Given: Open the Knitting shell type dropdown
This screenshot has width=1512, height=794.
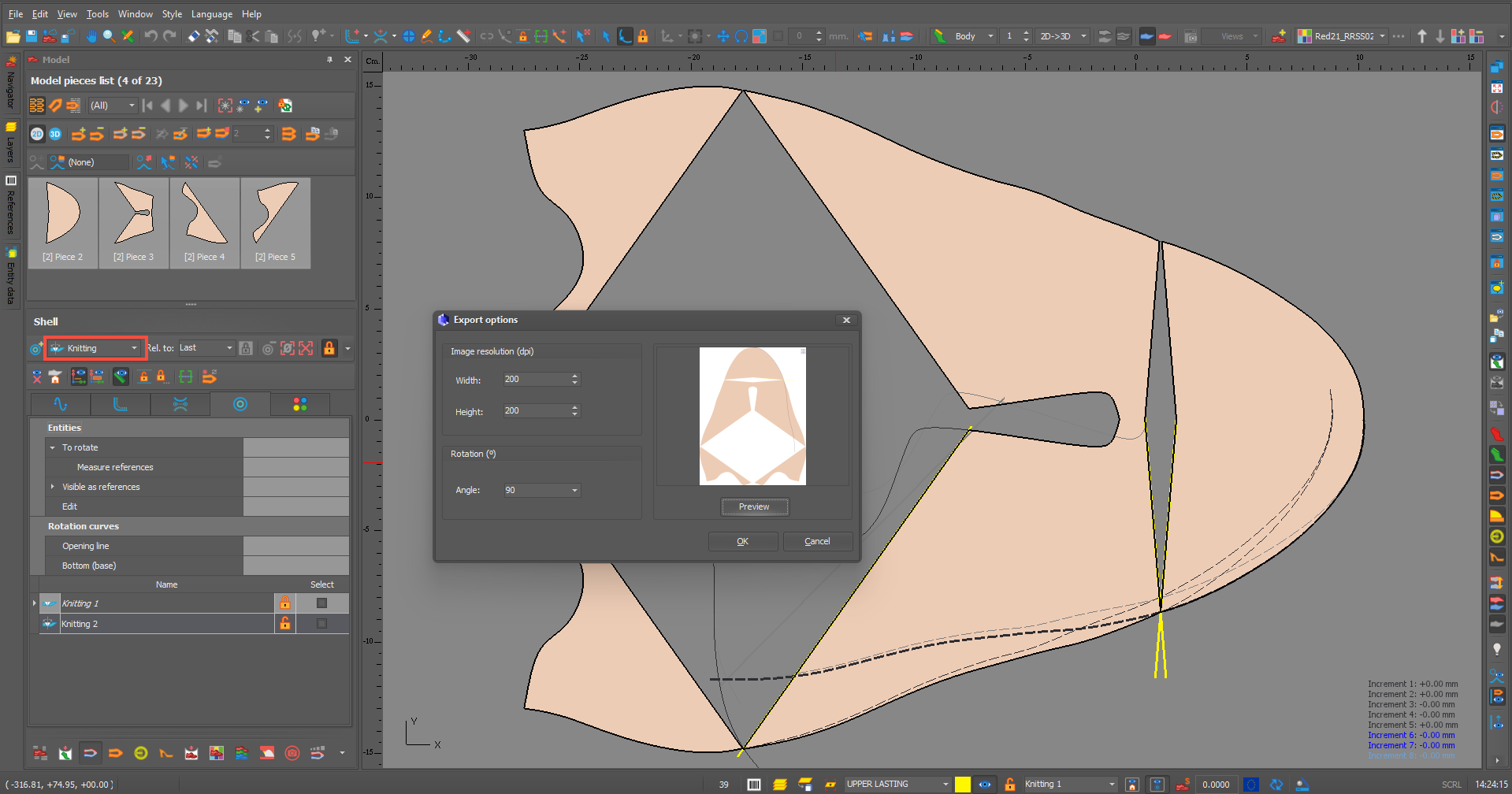Looking at the screenshot, I should click(x=95, y=348).
